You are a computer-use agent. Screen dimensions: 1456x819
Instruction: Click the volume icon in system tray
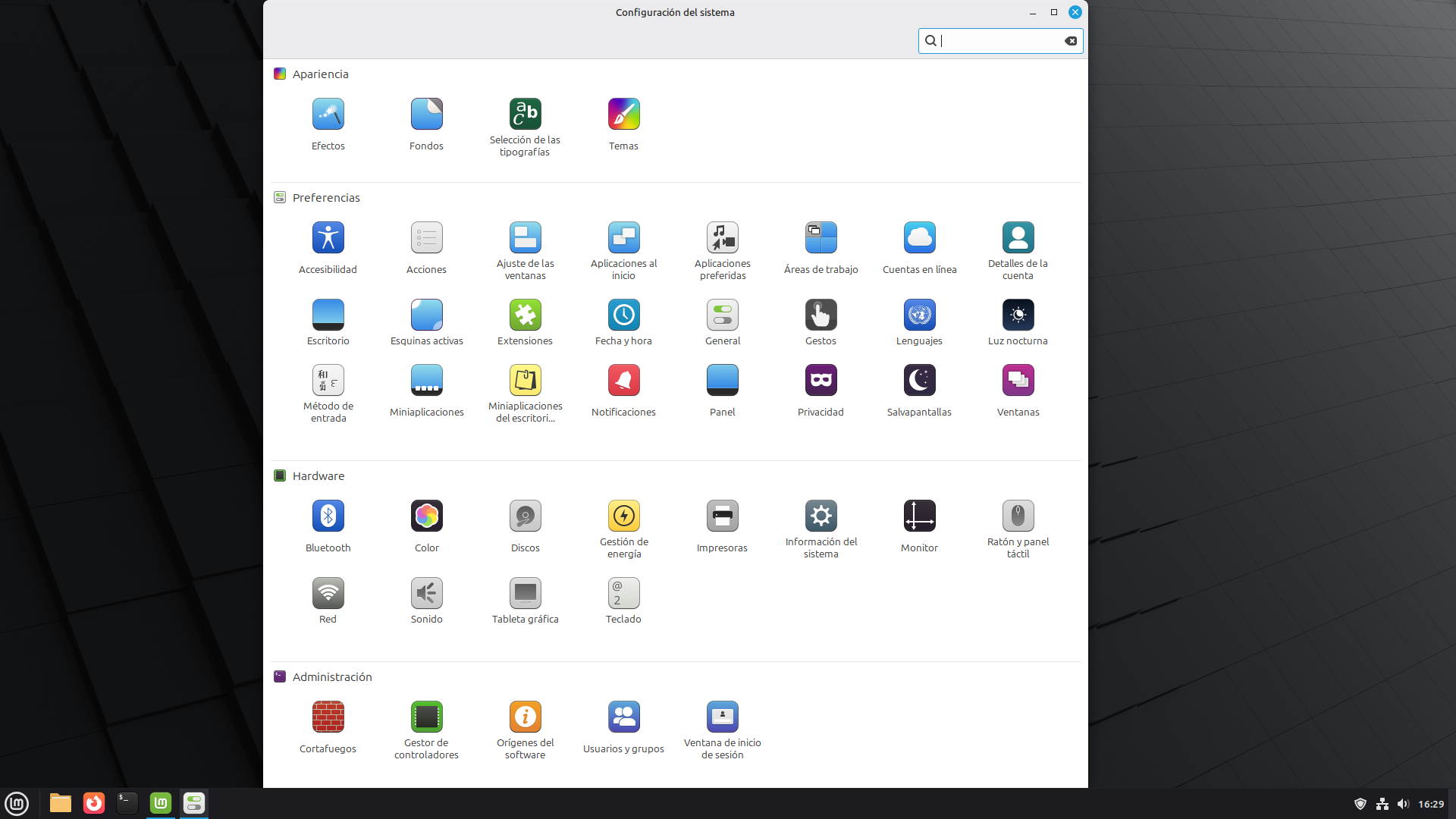tap(1403, 804)
